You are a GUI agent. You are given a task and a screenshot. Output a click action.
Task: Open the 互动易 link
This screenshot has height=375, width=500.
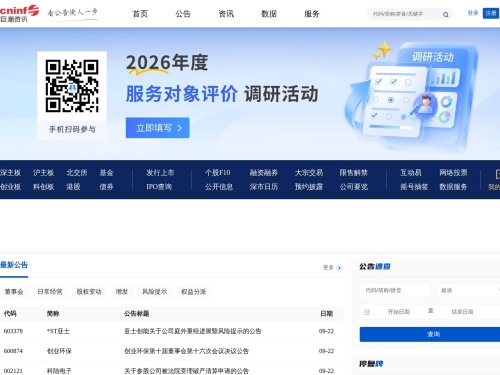pos(411,173)
